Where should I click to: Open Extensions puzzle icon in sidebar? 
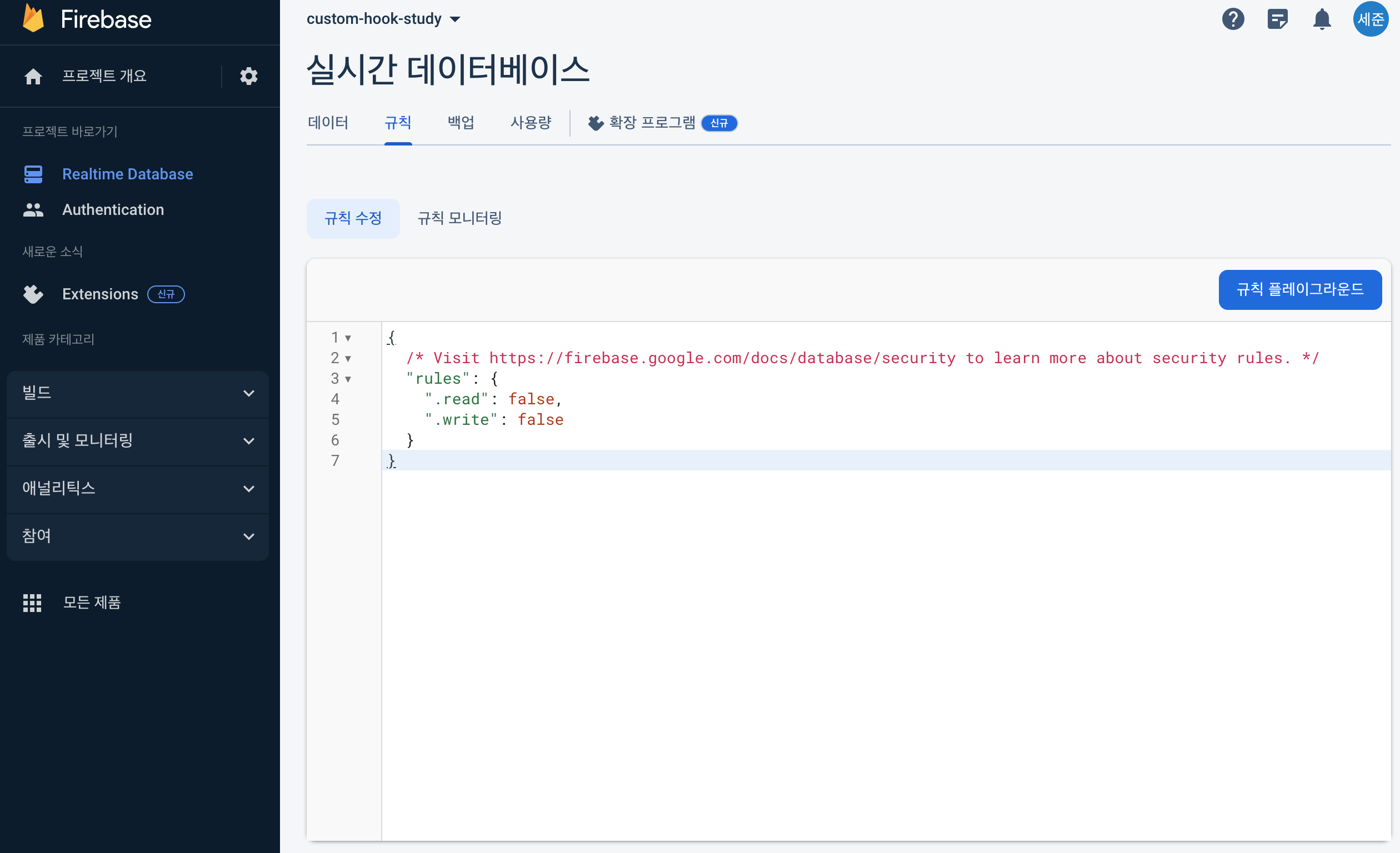[x=33, y=294]
